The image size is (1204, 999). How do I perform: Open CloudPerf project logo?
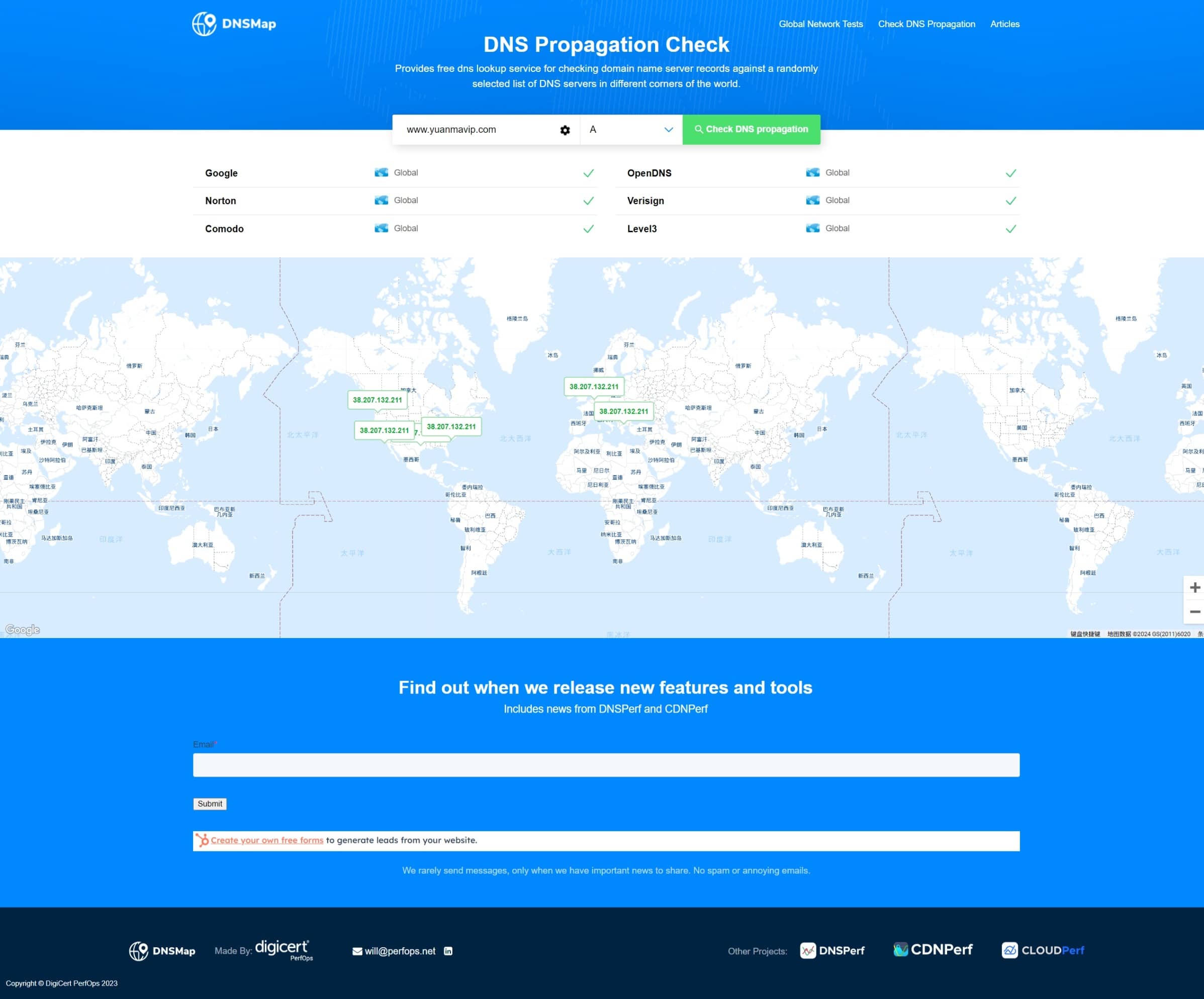click(1043, 950)
